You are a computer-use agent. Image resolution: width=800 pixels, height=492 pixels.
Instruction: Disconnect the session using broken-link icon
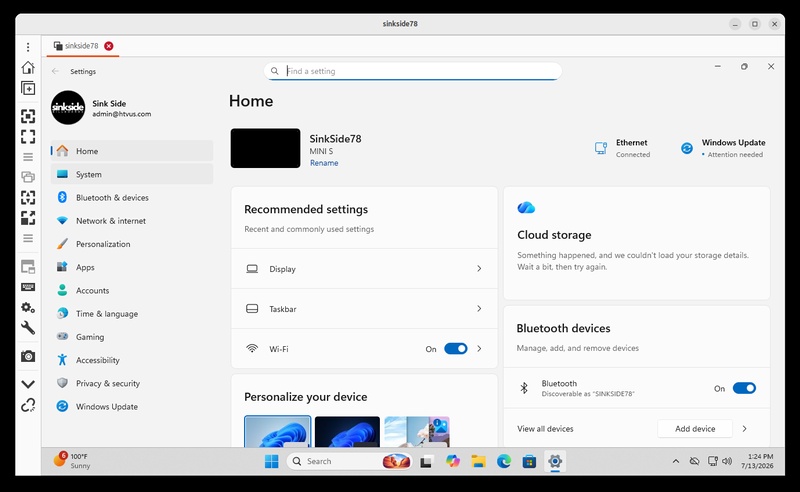click(28, 405)
